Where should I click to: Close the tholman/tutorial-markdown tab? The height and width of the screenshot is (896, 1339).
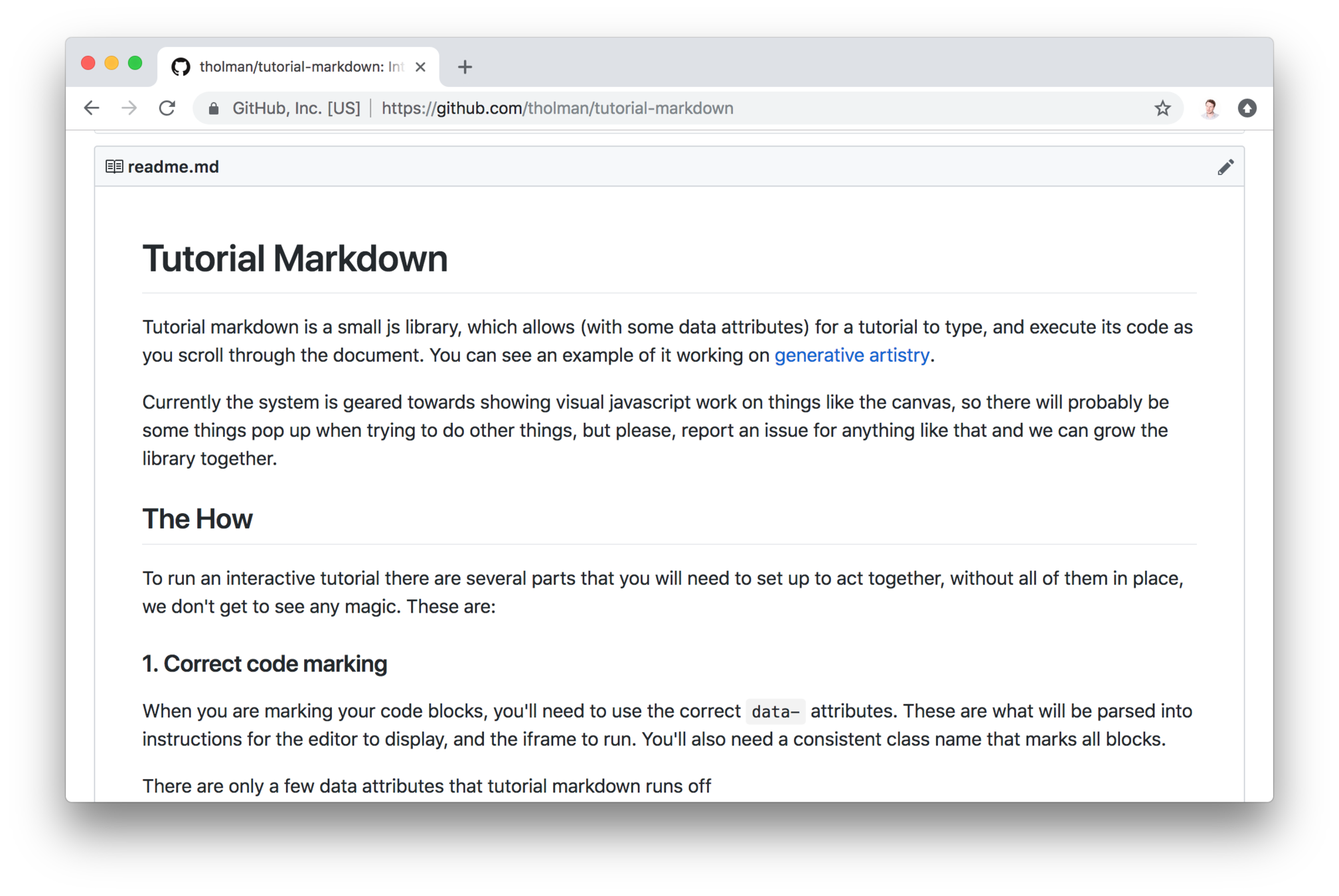(x=420, y=67)
